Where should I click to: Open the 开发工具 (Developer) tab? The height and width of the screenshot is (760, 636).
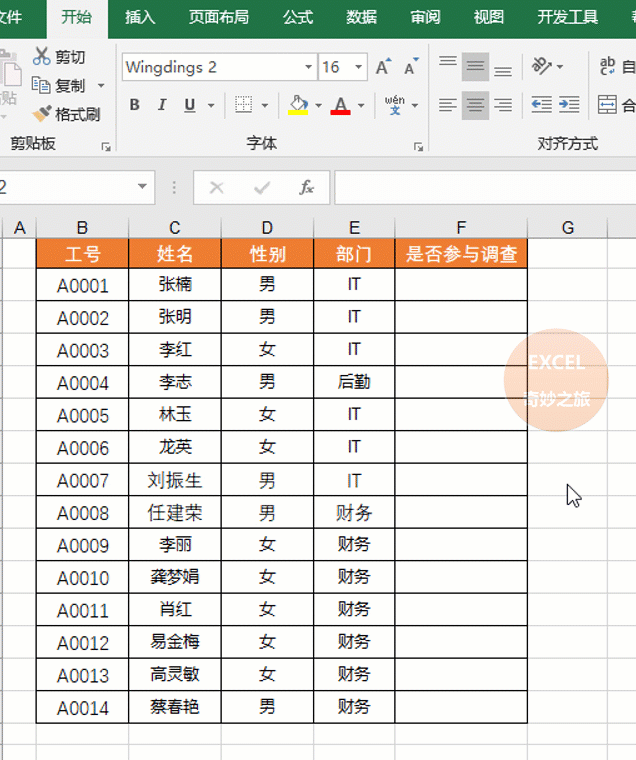[x=568, y=17]
